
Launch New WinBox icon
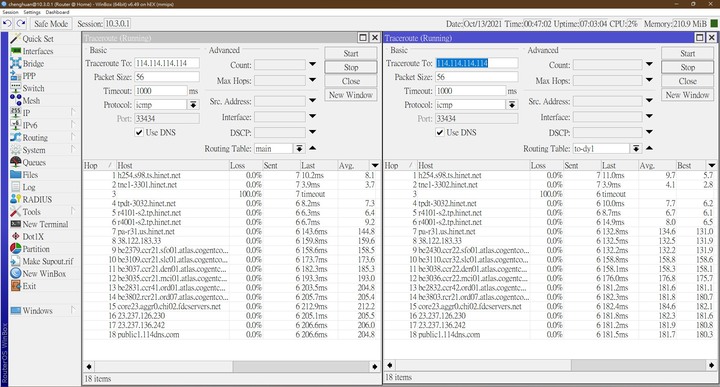tap(16, 273)
